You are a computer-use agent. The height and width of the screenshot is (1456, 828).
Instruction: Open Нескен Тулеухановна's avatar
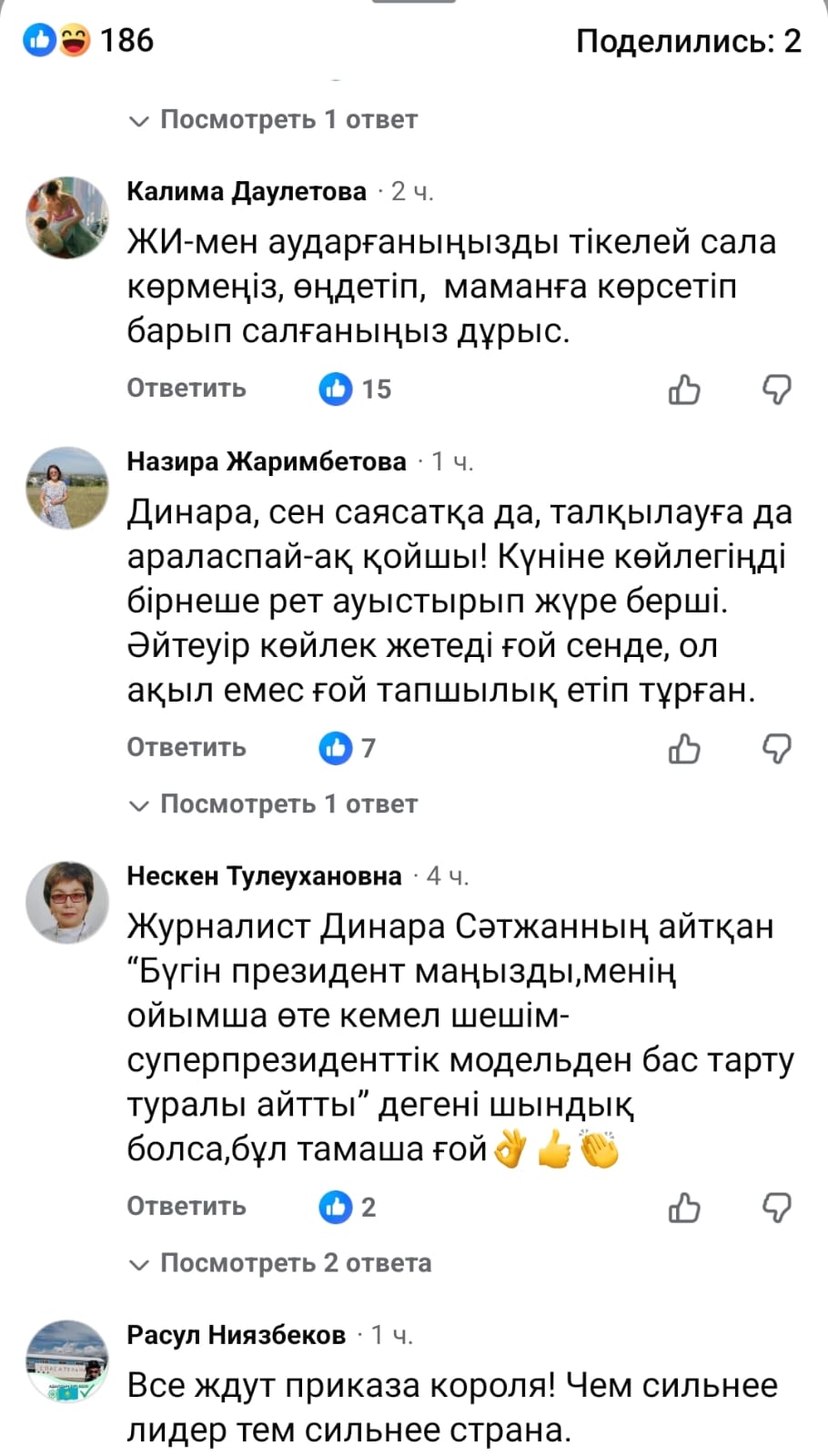66,902
